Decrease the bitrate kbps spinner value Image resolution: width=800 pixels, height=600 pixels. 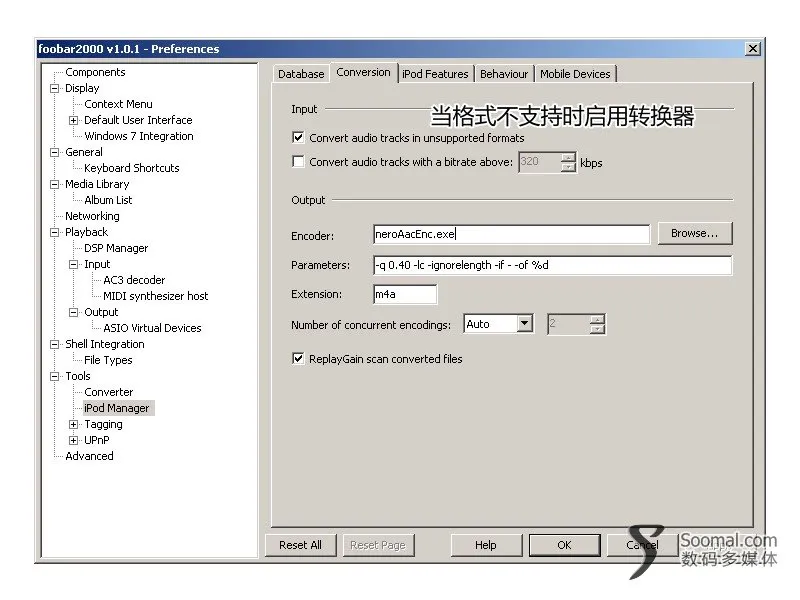pos(568,167)
